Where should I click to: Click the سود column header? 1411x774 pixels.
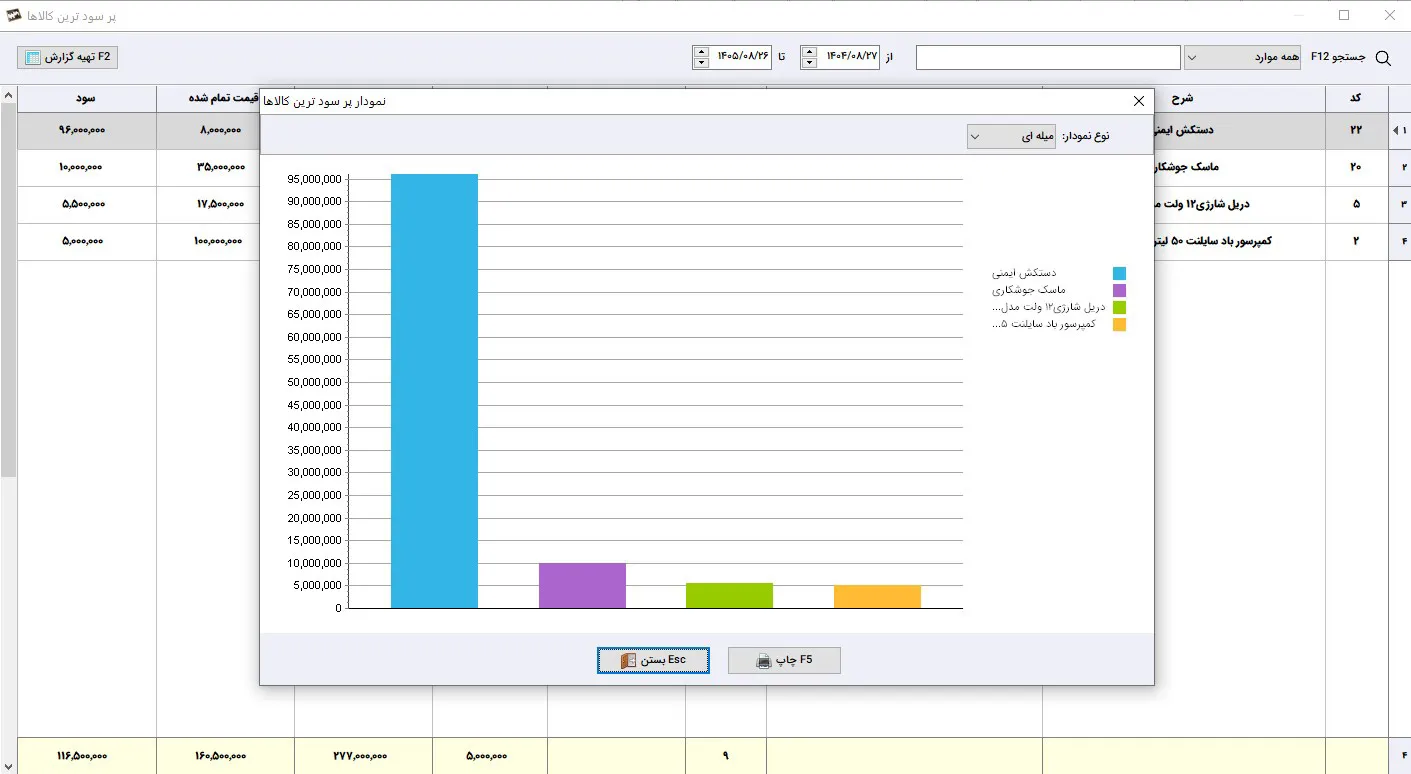(x=87, y=98)
